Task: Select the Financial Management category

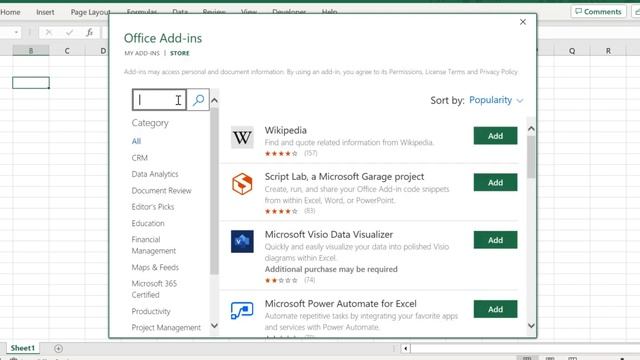Action: click(x=153, y=245)
